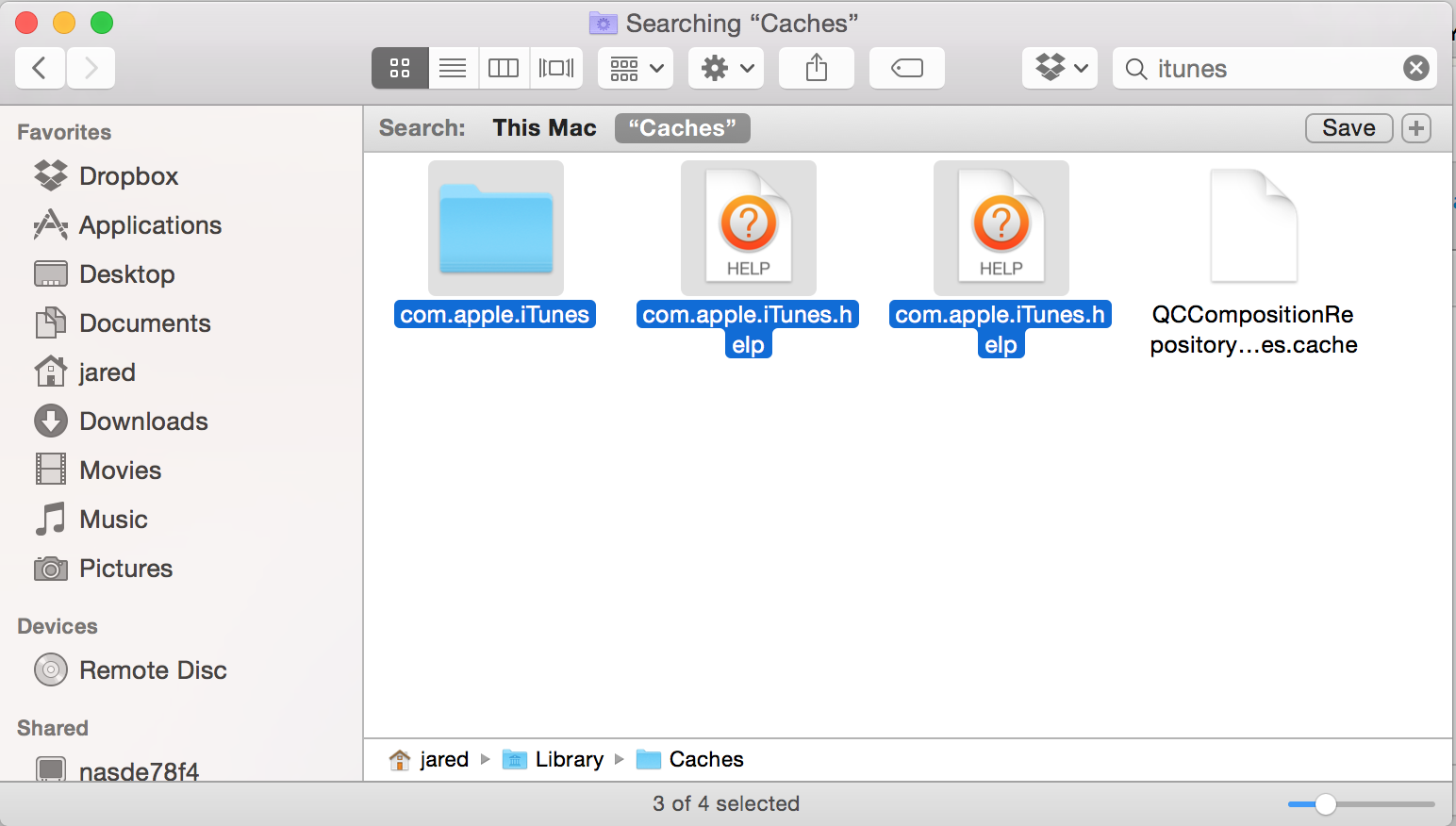Set search scope to This Mac
This screenshot has width=1456, height=826.
(x=545, y=128)
